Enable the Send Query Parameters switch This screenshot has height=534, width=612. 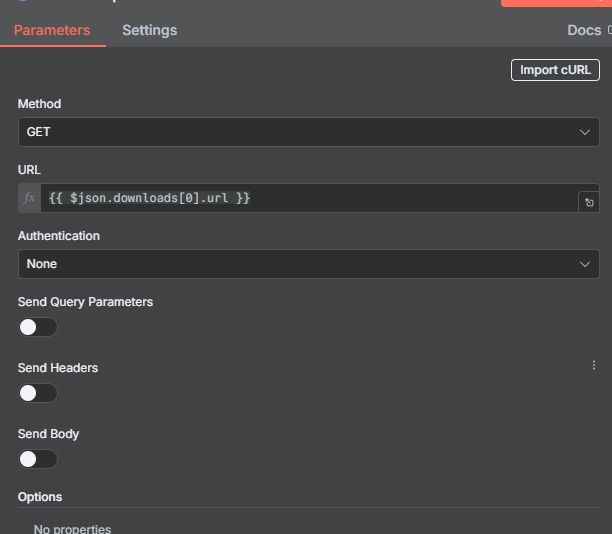pos(38,327)
